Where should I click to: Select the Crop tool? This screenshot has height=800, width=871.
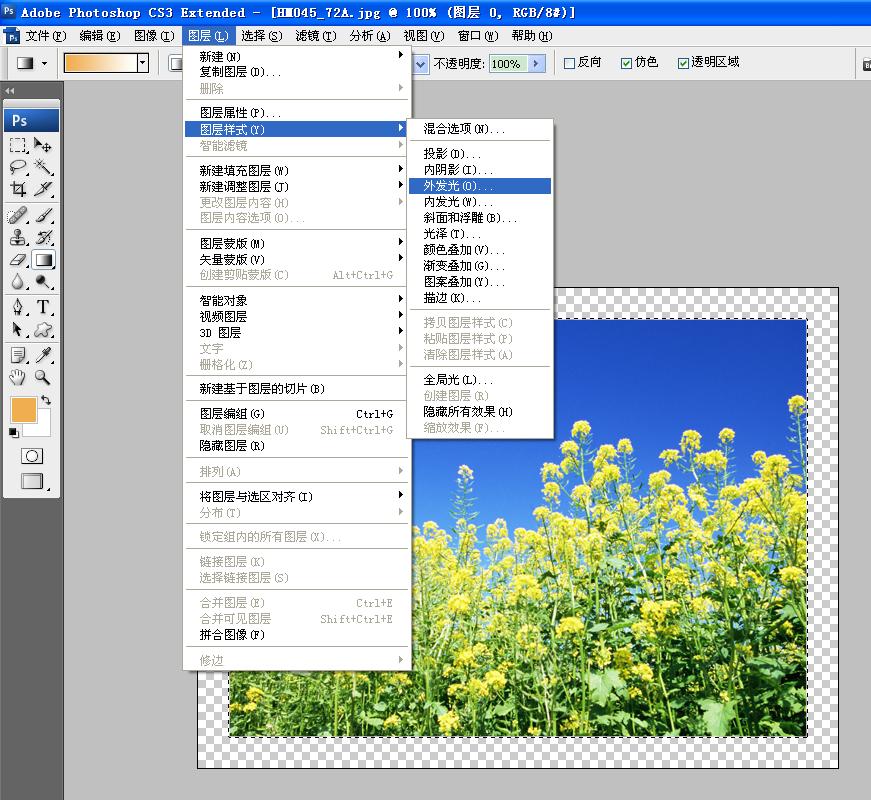click(x=18, y=189)
